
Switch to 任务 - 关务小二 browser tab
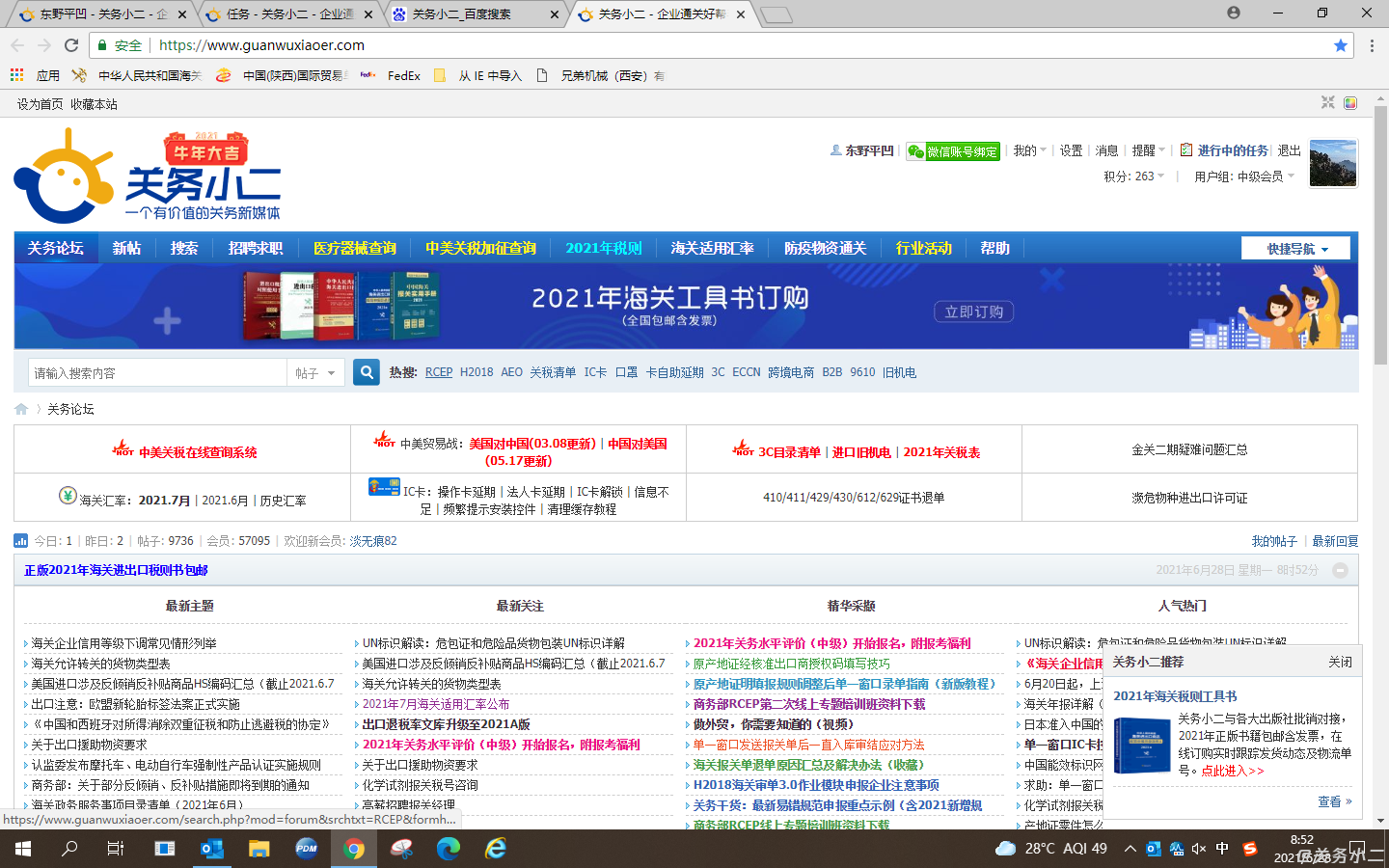(289, 14)
